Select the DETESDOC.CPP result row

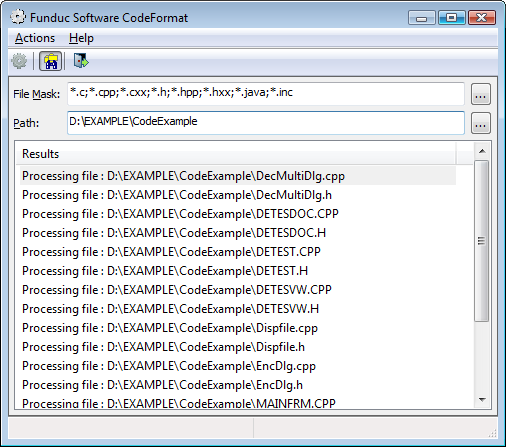tap(238, 214)
